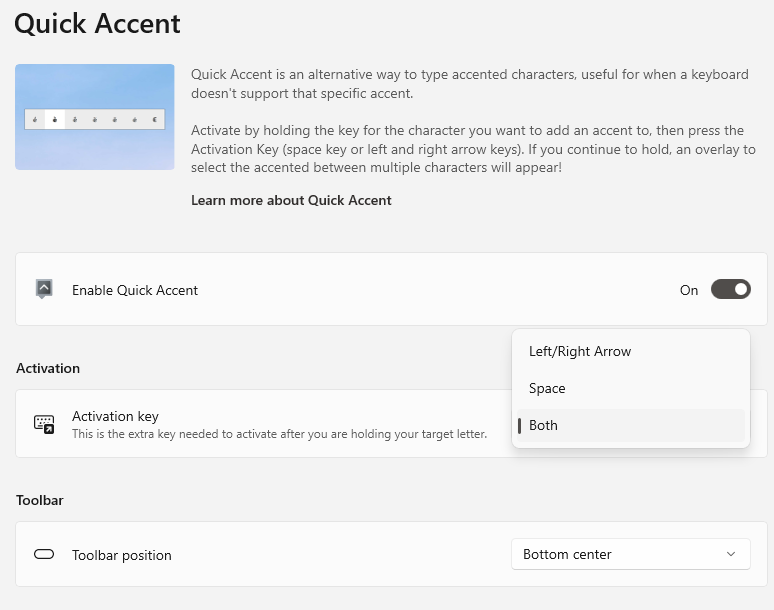Turn off the Enable Quick Accent switch

[x=730, y=290]
